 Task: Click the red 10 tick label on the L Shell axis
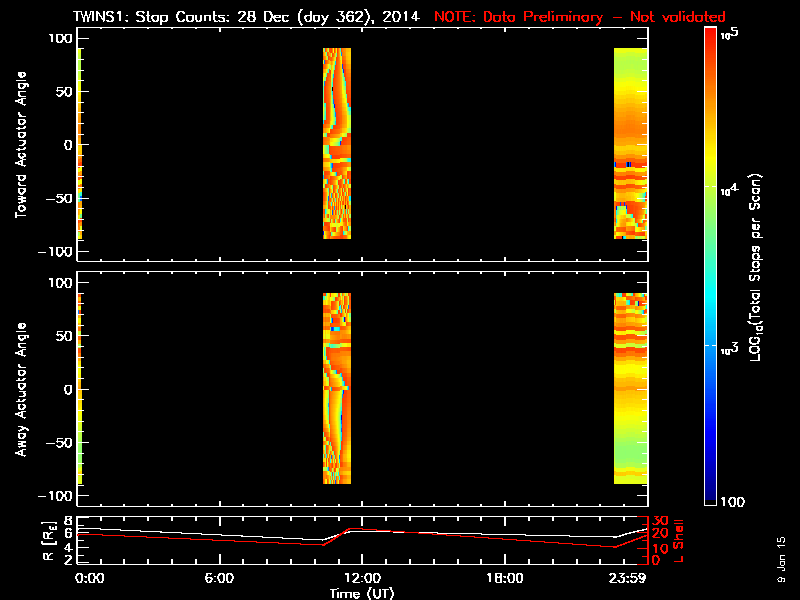[x=660, y=548]
